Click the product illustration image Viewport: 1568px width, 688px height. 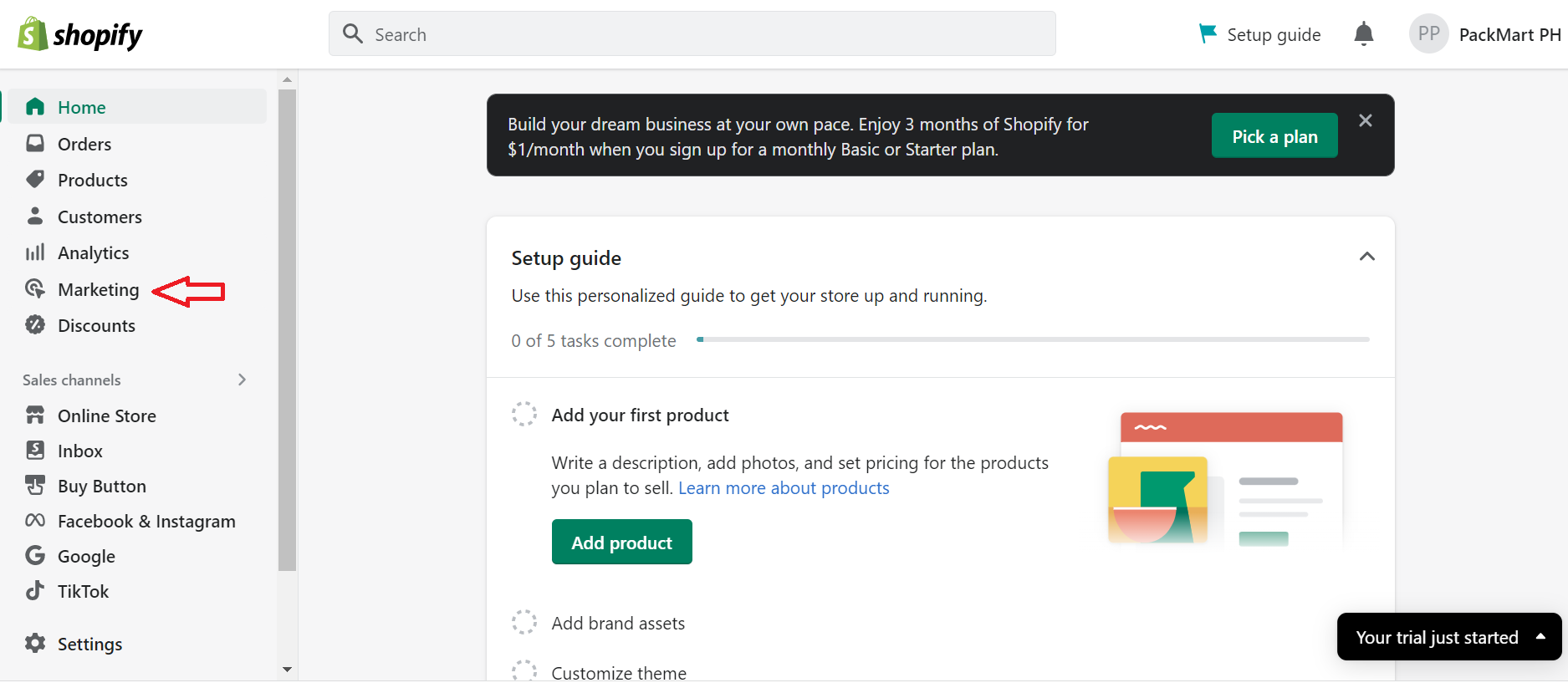(1226, 479)
